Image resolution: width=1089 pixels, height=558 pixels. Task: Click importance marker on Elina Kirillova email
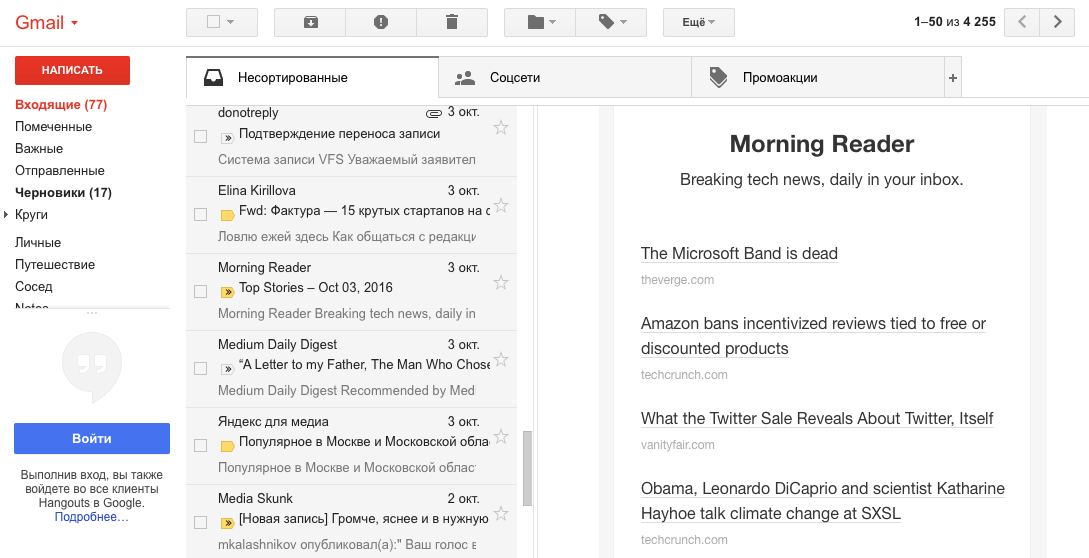pyautogui.click(x=227, y=215)
